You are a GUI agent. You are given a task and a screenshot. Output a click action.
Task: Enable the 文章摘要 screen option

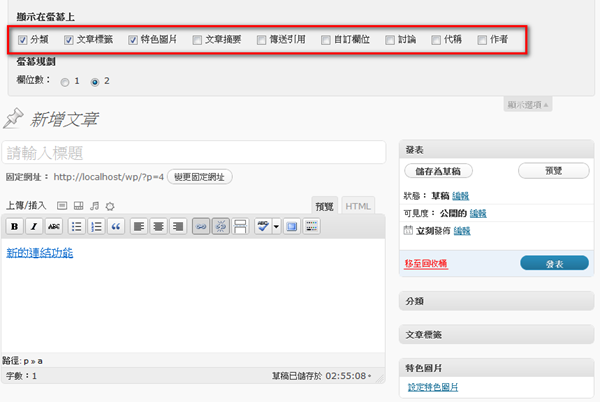(x=197, y=40)
